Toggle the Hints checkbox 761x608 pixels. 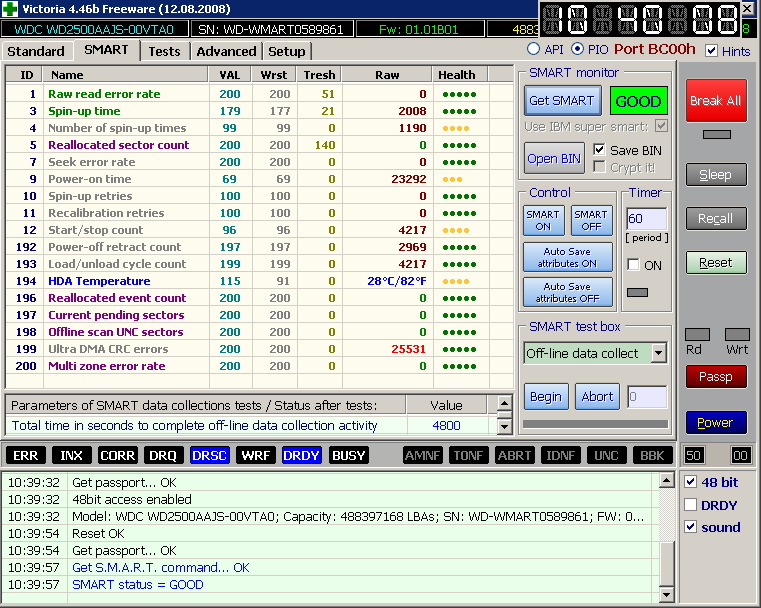point(711,51)
